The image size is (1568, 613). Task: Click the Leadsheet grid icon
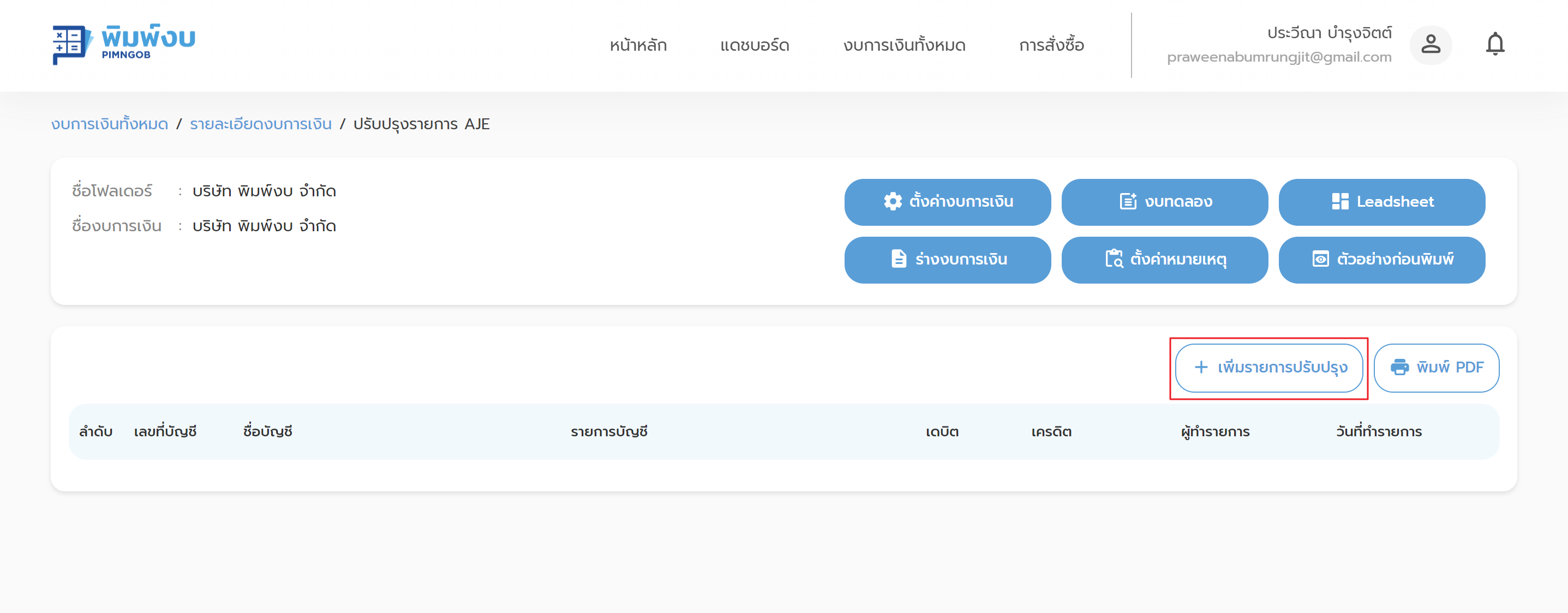pos(1340,201)
